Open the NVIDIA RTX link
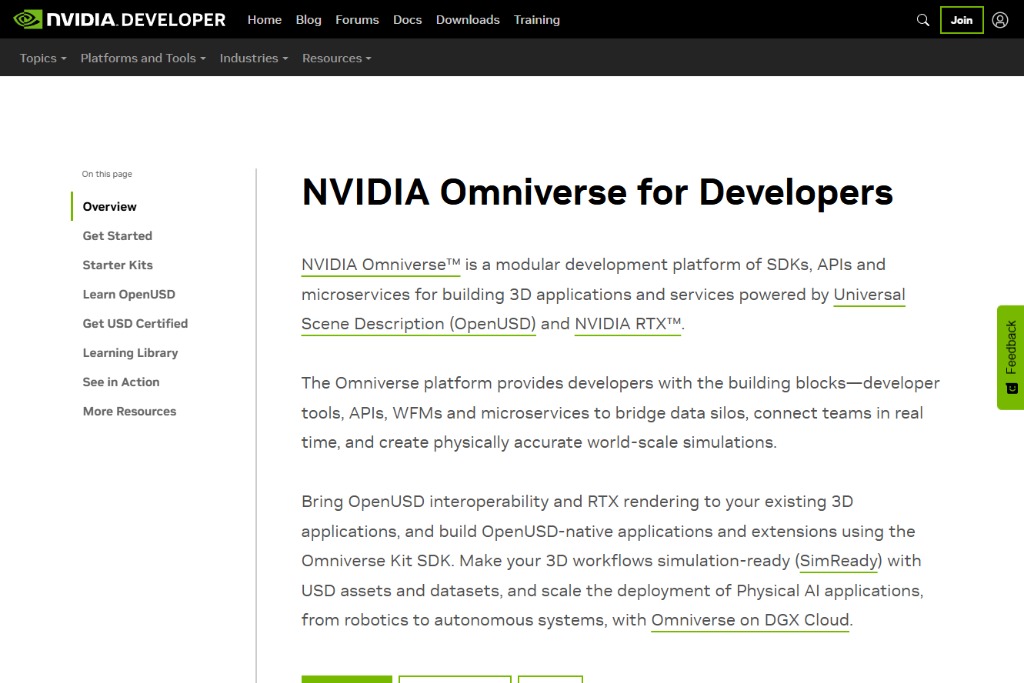 (627, 323)
